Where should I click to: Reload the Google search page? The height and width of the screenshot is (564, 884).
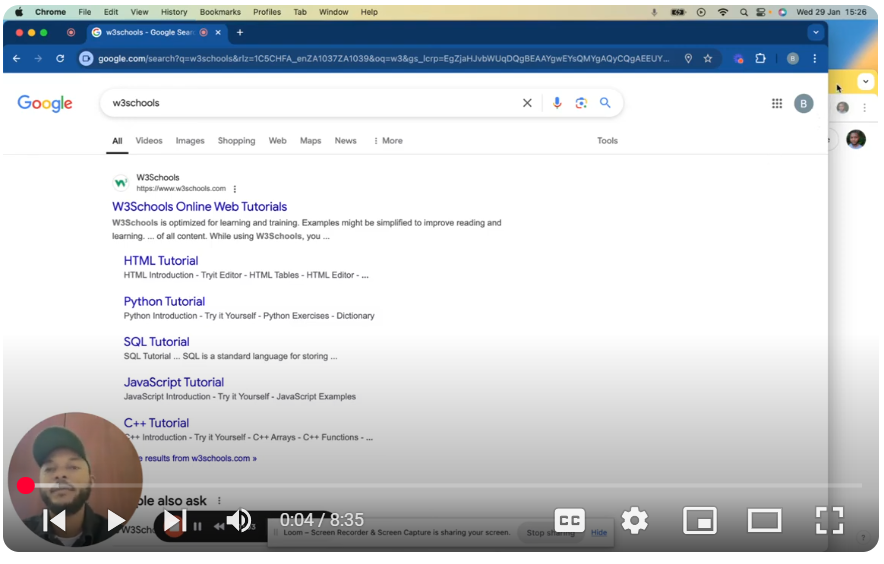point(60,59)
